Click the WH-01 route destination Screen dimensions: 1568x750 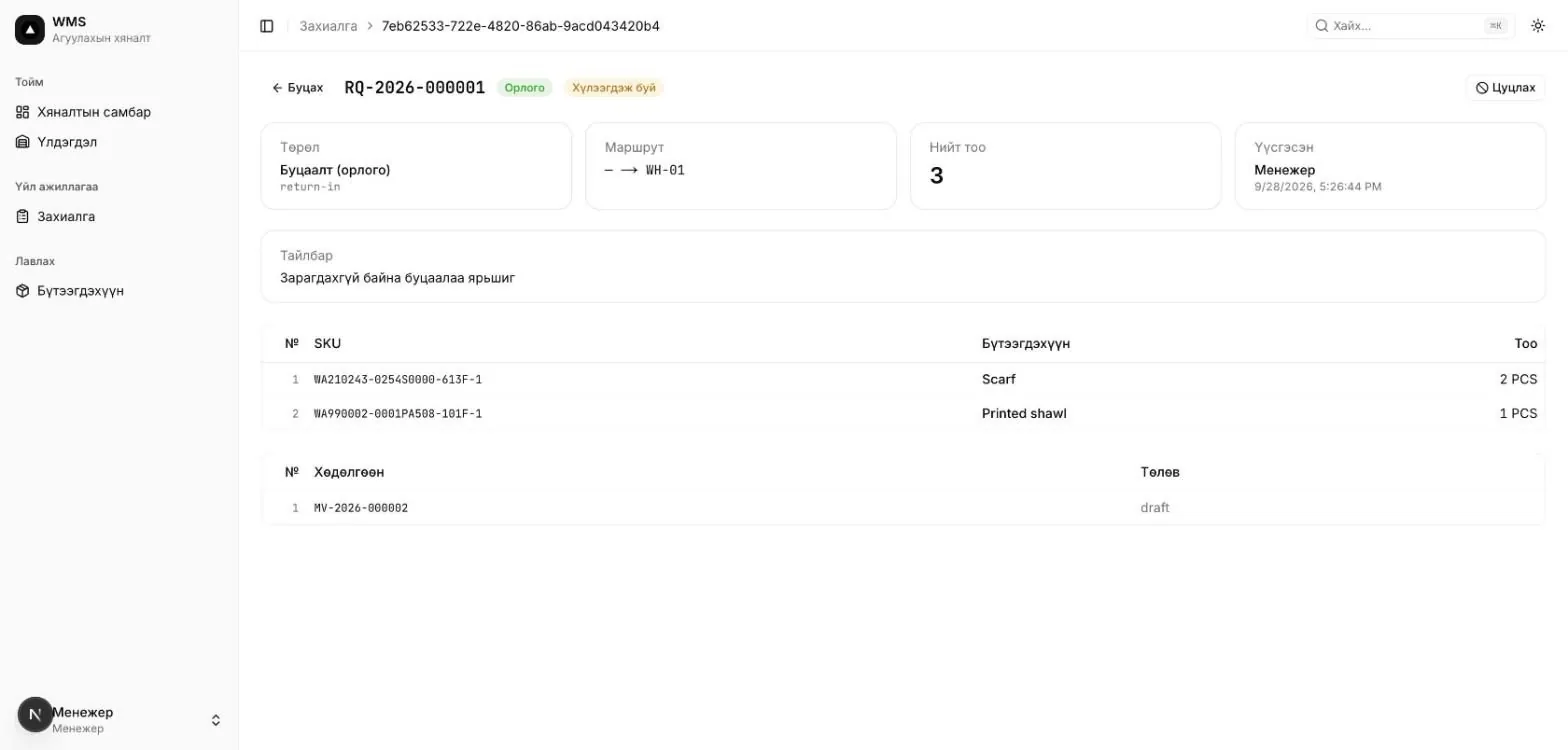pos(665,170)
